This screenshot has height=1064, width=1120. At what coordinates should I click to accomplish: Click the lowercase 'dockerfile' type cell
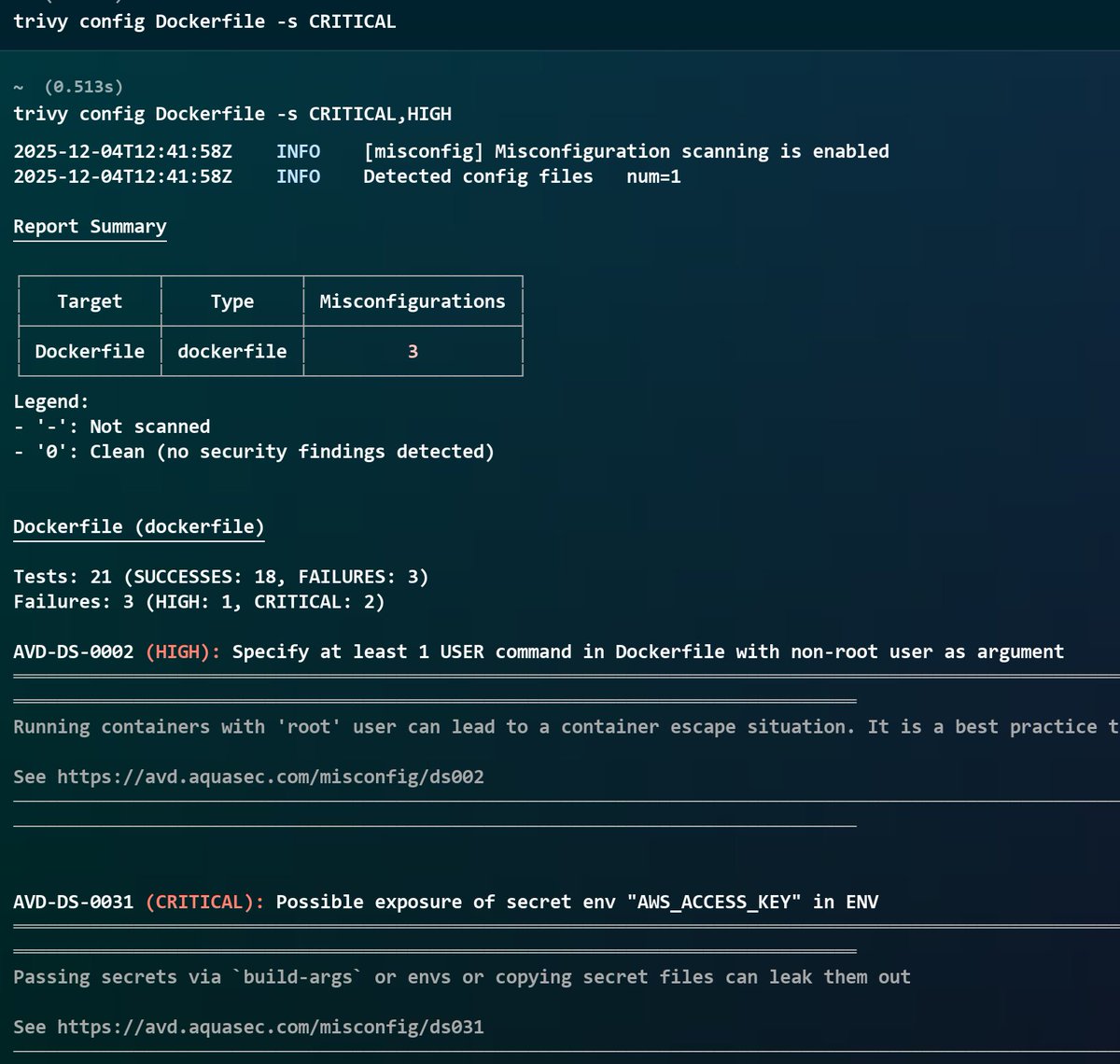click(232, 352)
